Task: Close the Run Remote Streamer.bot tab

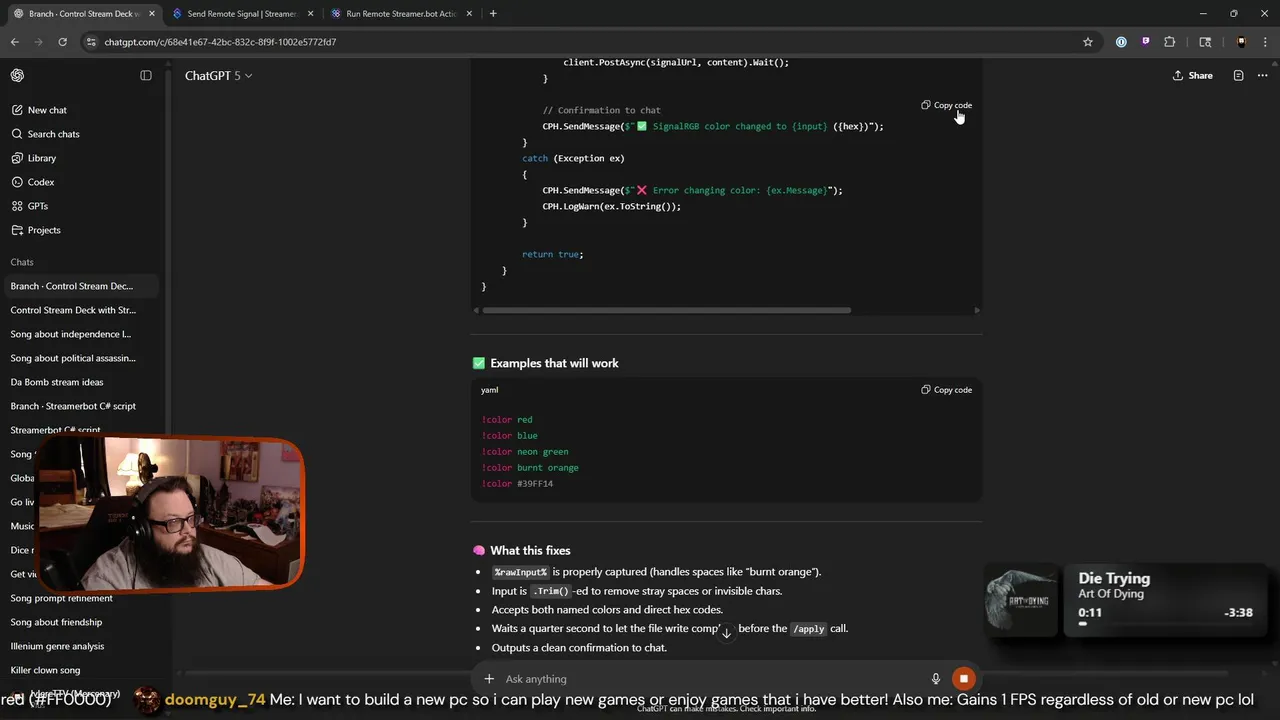Action: point(469,14)
